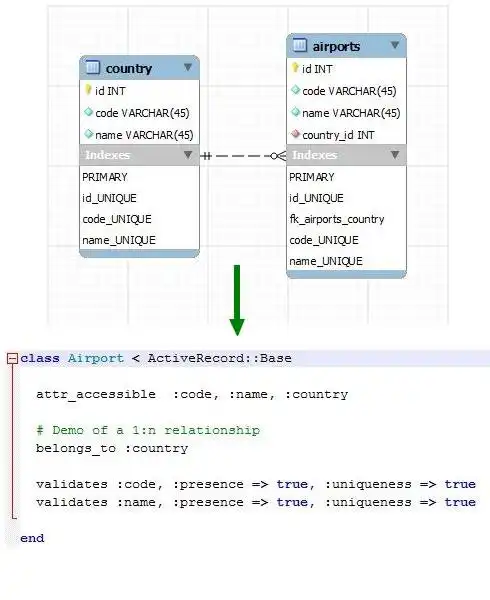This screenshot has width=490, height=600.
Task: Click the airports table icon
Action: click(300, 45)
